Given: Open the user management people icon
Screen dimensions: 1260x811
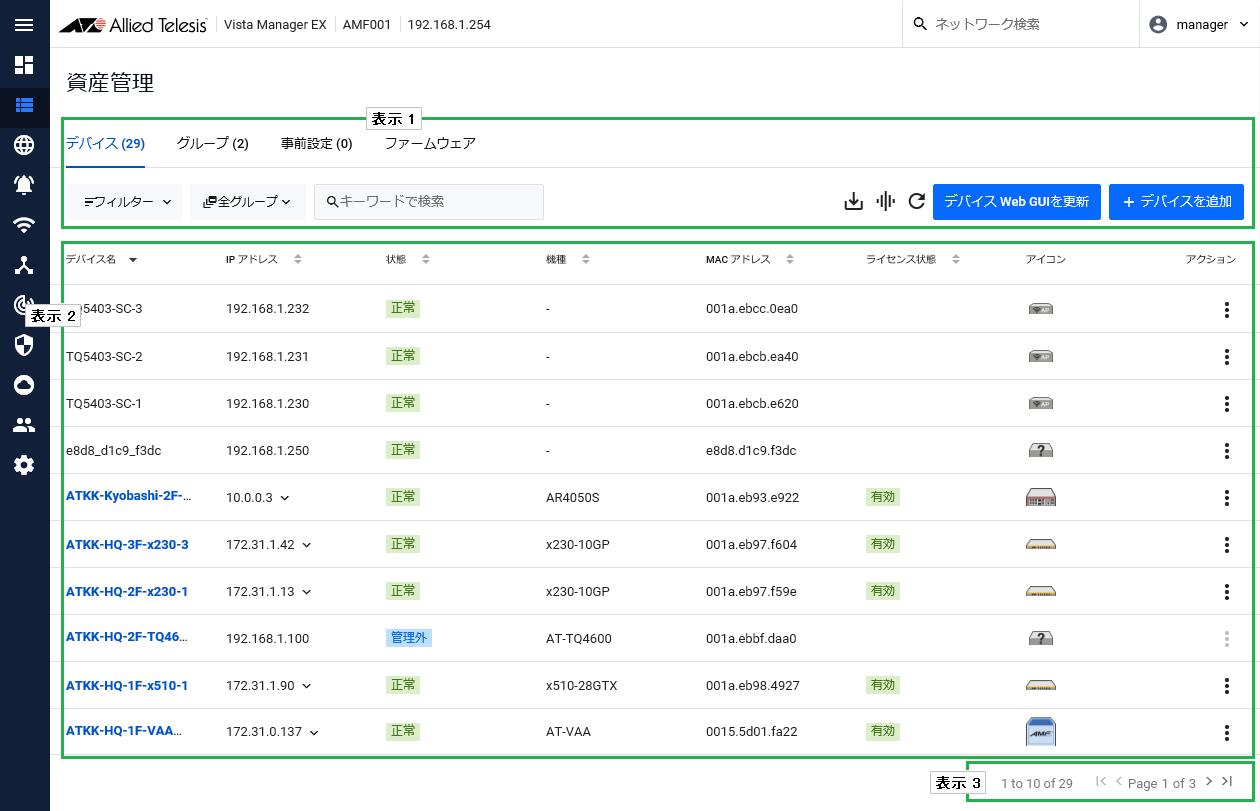Looking at the screenshot, I should pos(24,425).
